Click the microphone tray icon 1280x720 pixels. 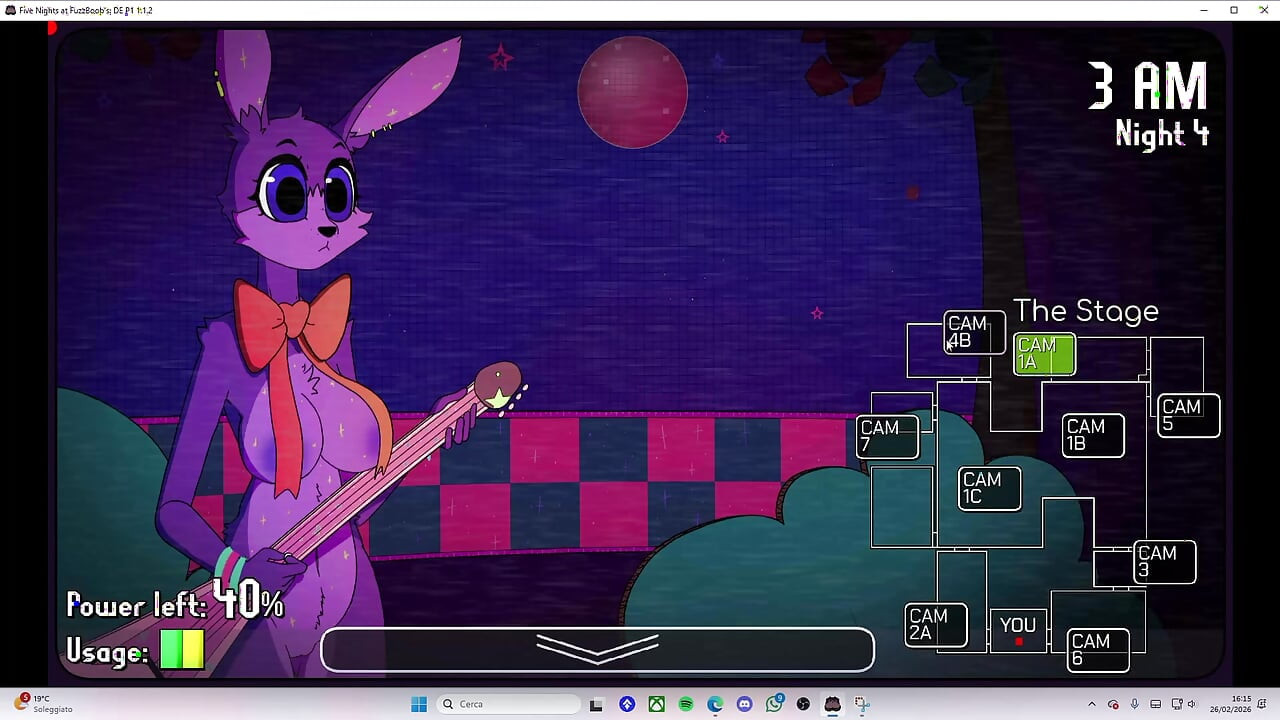[1134, 704]
